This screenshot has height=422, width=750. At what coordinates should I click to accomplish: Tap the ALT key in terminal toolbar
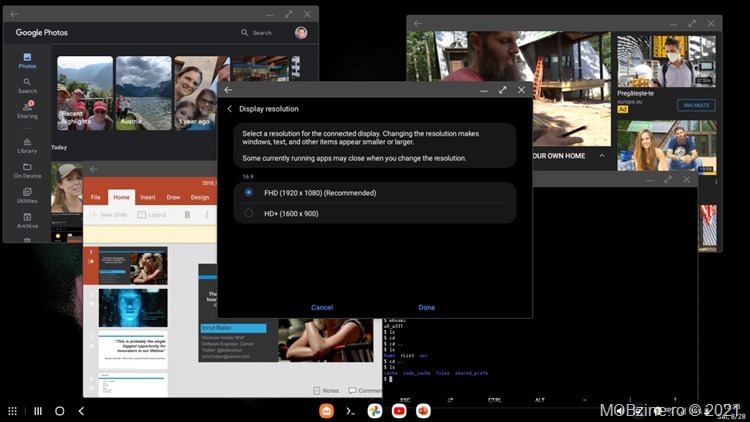(540, 400)
